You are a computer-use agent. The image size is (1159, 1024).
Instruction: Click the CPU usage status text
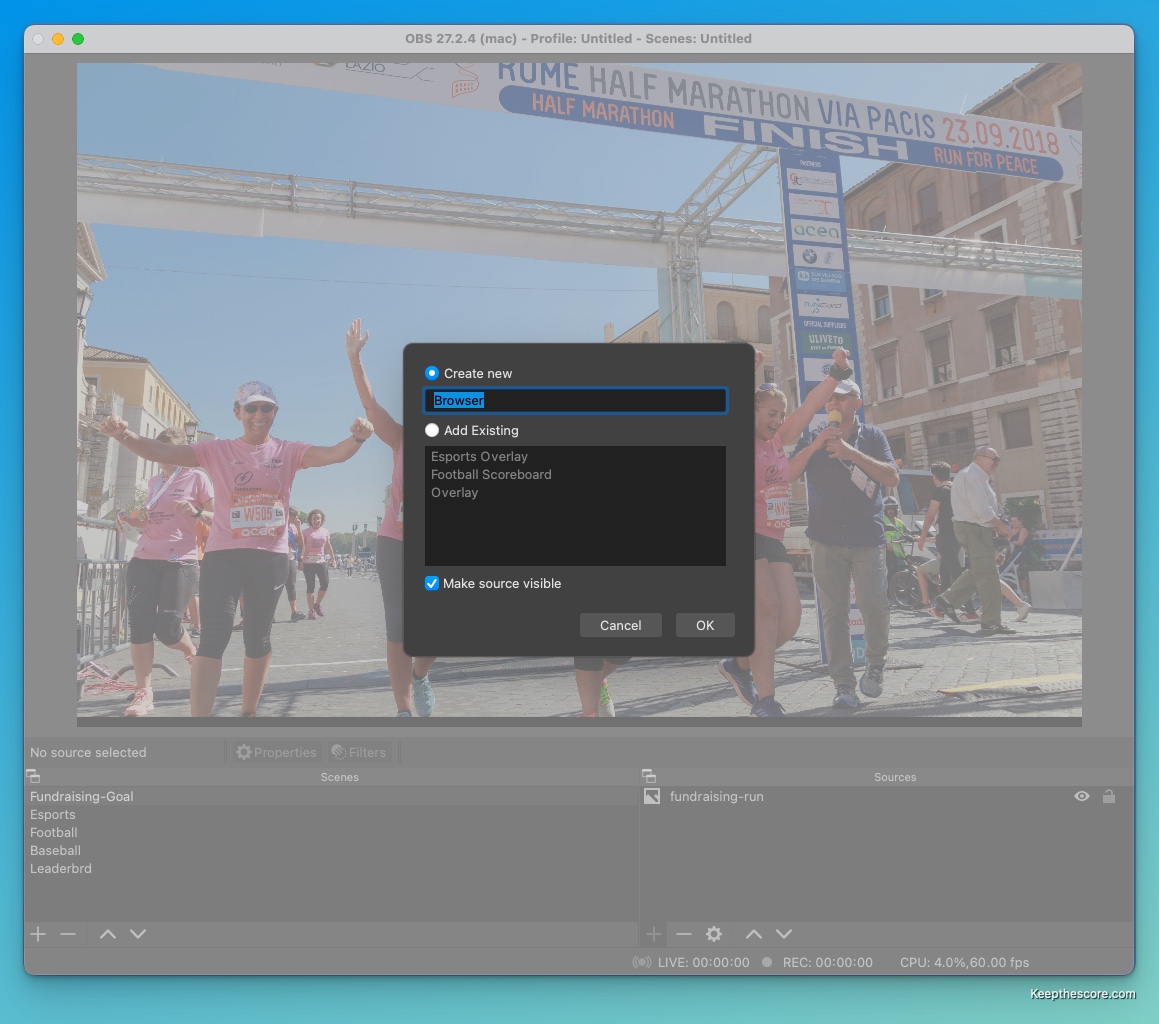click(964, 962)
